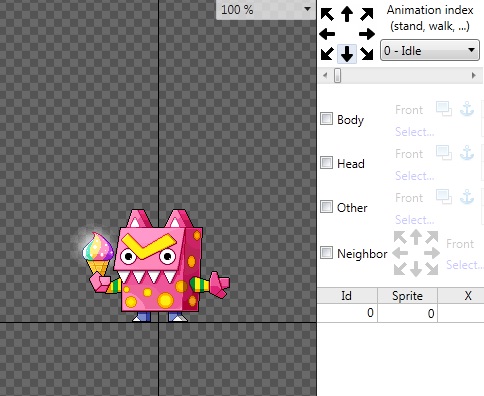Enable the Head reference checkbox
The width and height of the screenshot is (484, 396).
[326, 163]
